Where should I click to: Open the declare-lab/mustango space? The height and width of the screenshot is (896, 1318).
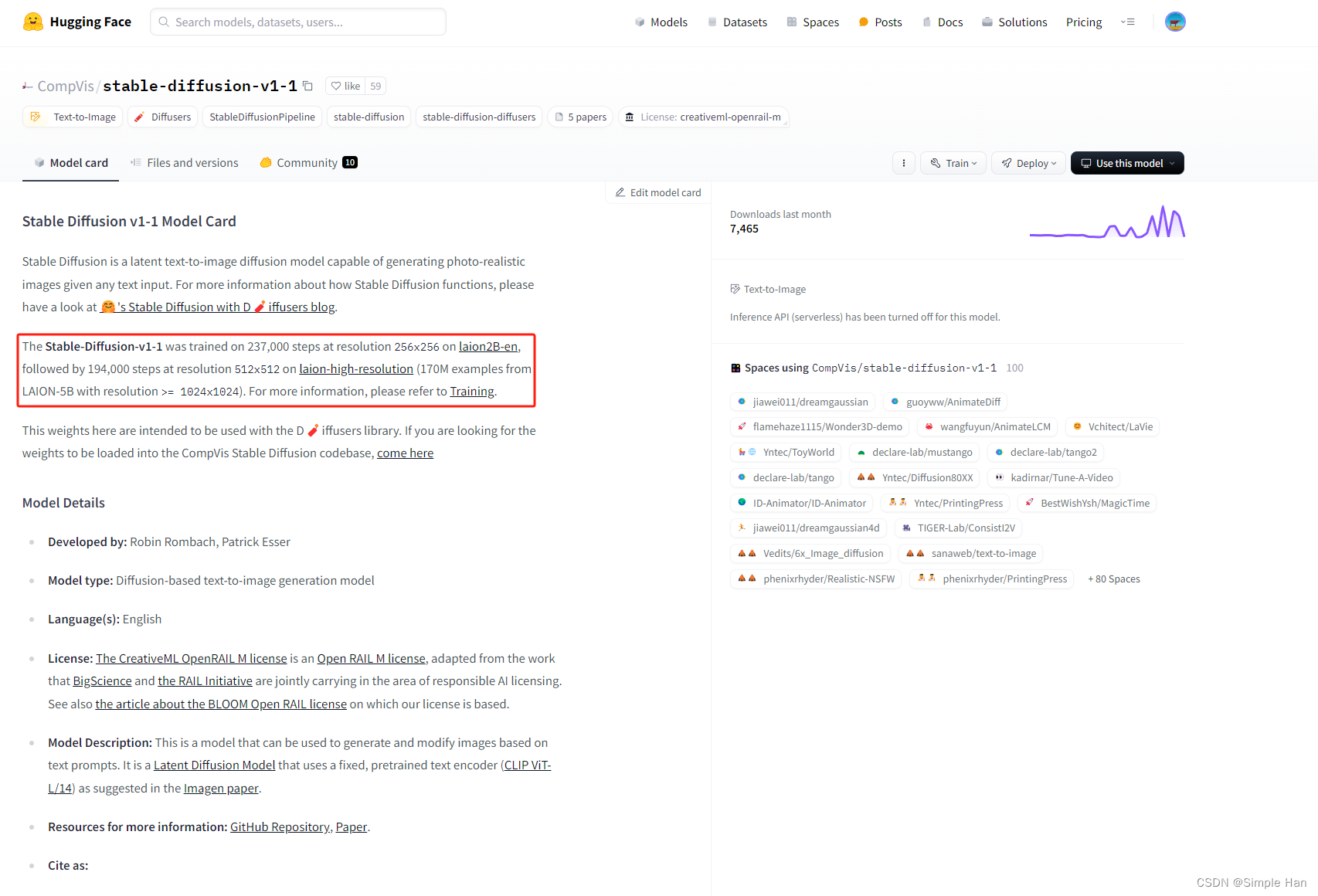tap(914, 452)
